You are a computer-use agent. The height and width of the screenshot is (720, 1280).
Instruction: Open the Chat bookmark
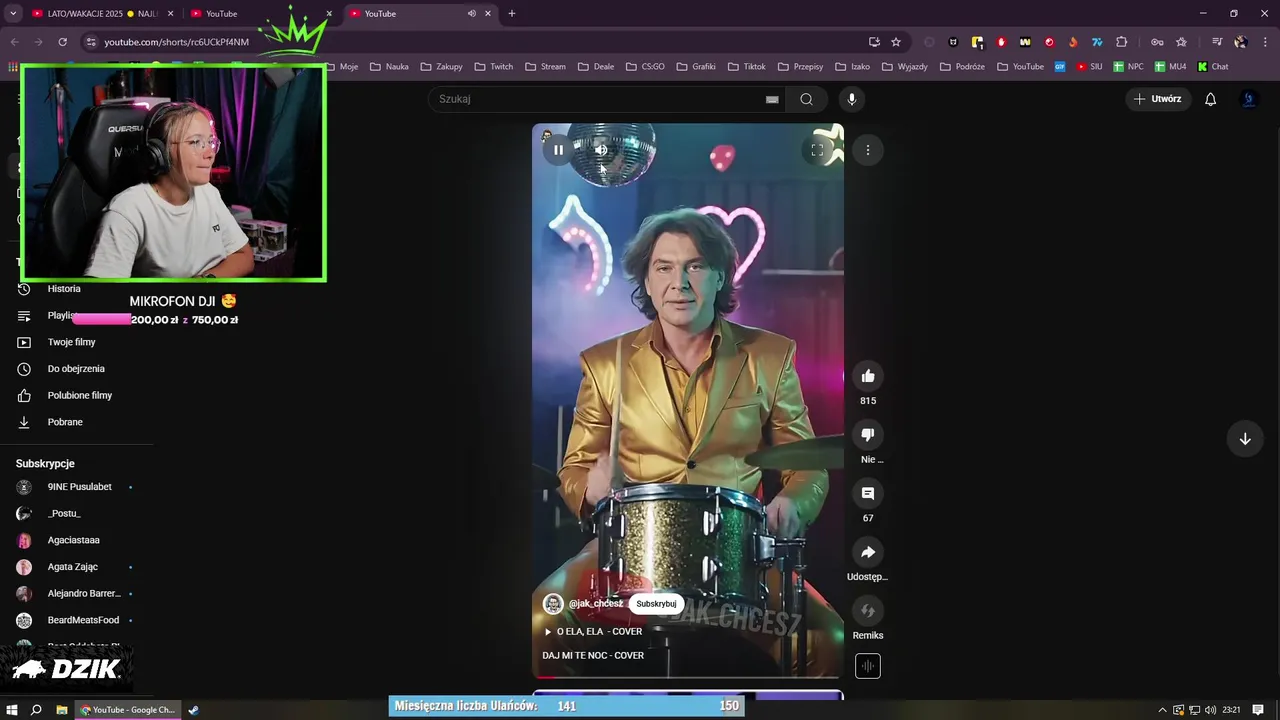[x=1212, y=67]
